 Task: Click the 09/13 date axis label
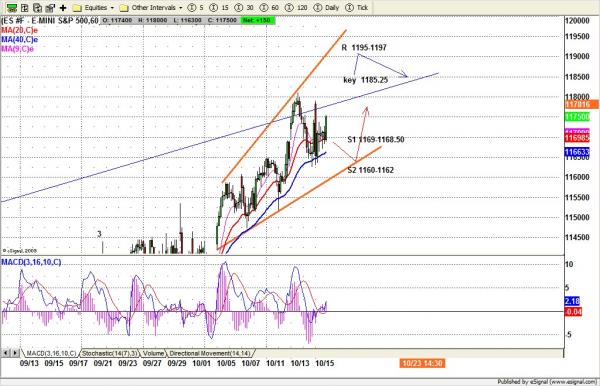coord(29,363)
